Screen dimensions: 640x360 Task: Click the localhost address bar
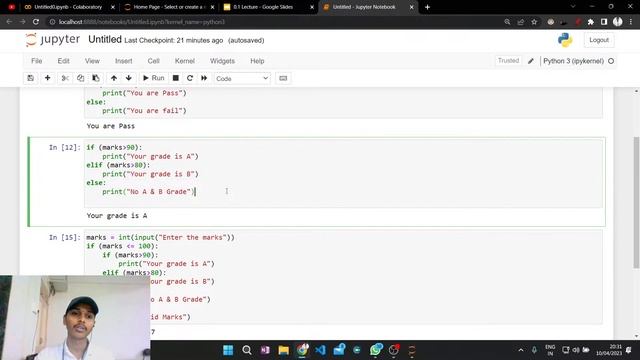(x=273, y=22)
